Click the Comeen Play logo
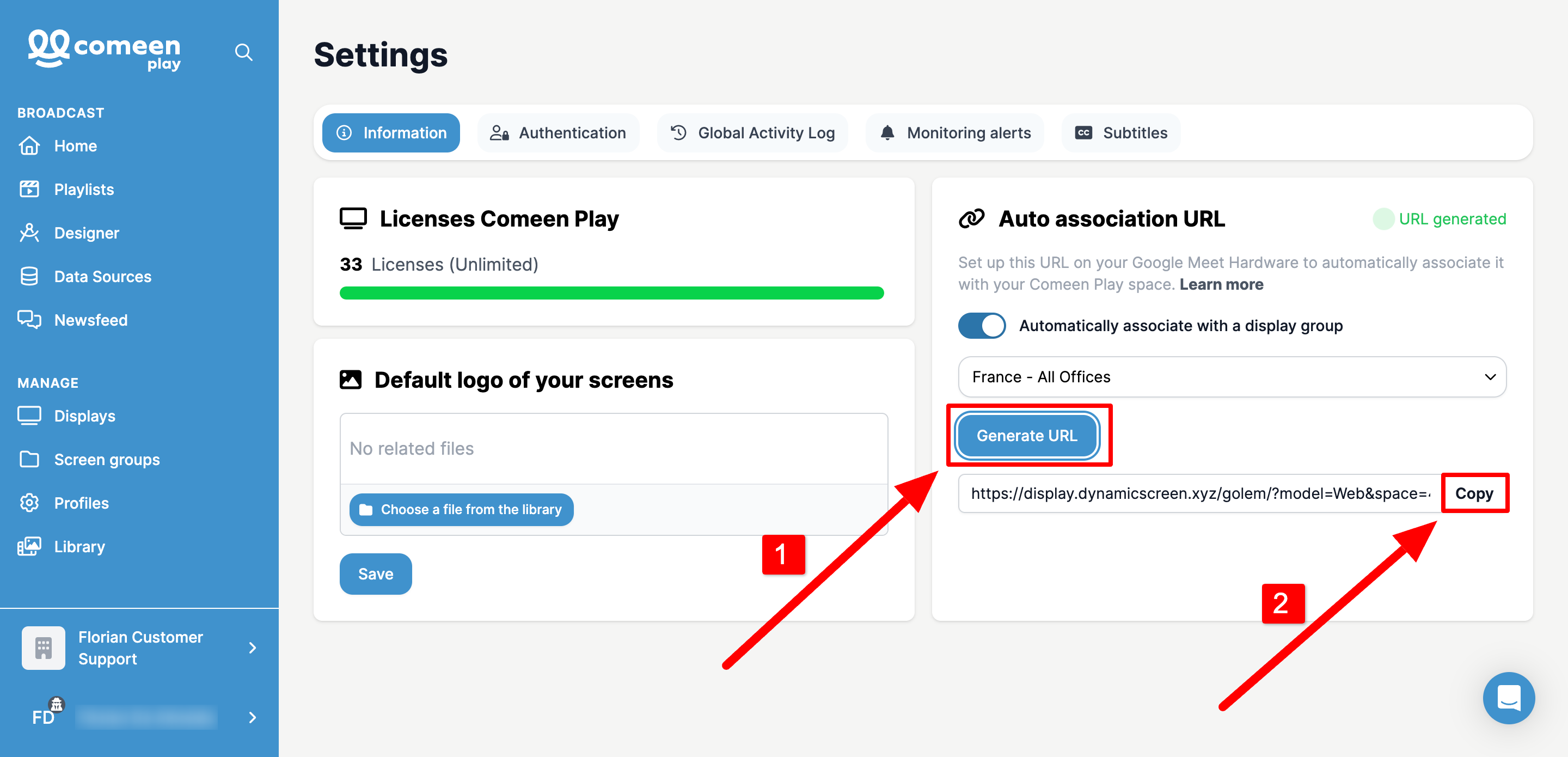1568x757 pixels. pyautogui.click(x=104, y=50)
